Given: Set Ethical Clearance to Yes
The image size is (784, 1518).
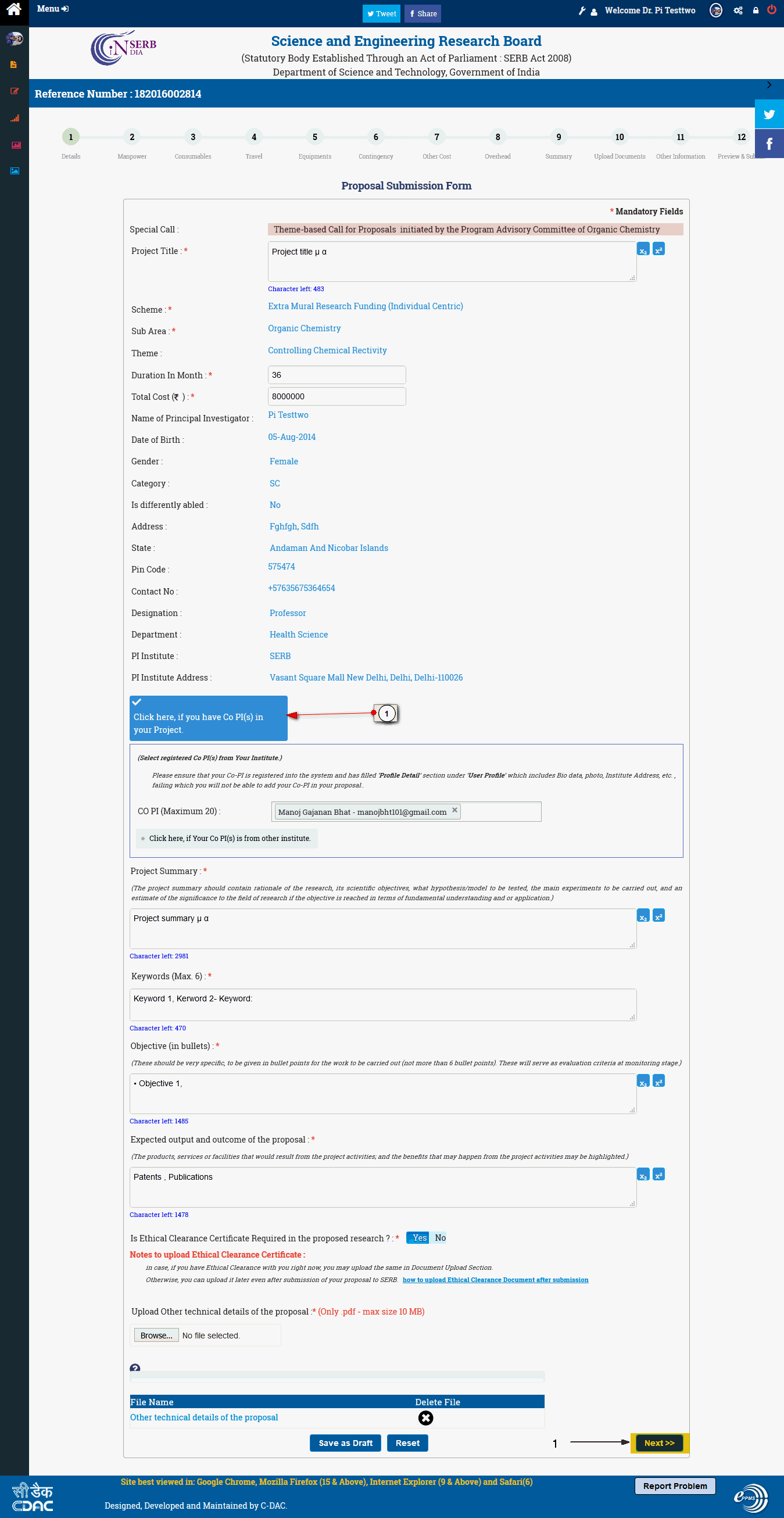Looking at the screenshot, I should coord(419,1238).
